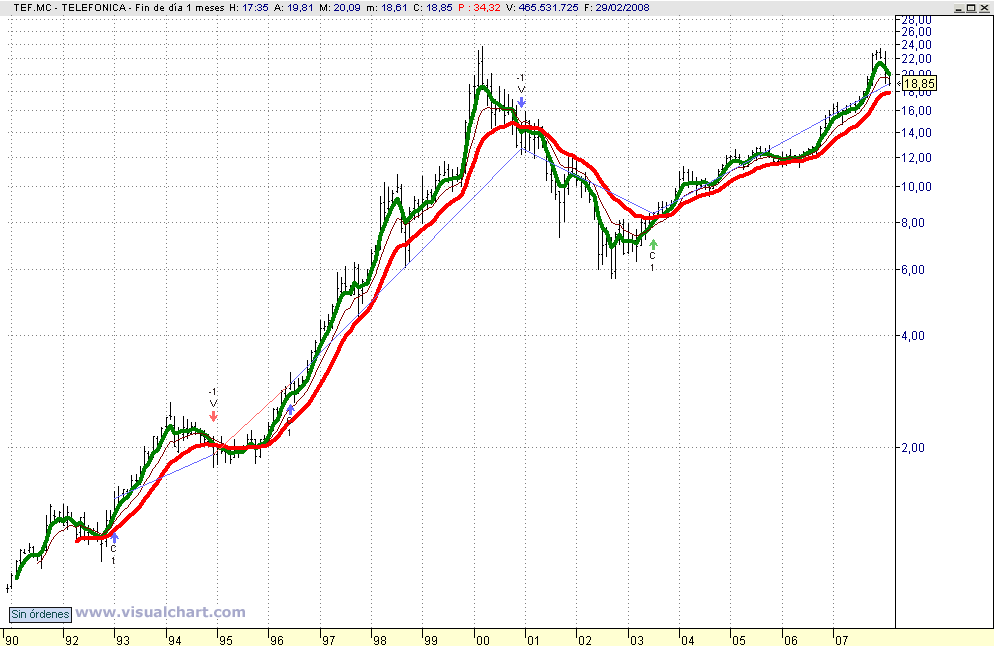Select the 22,00 price axis label

917,59
